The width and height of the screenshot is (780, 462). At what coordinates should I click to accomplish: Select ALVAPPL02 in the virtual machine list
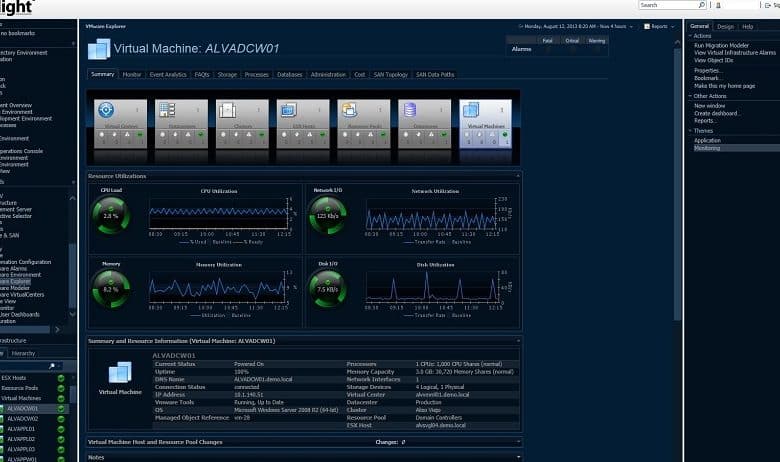coord(21,439)
